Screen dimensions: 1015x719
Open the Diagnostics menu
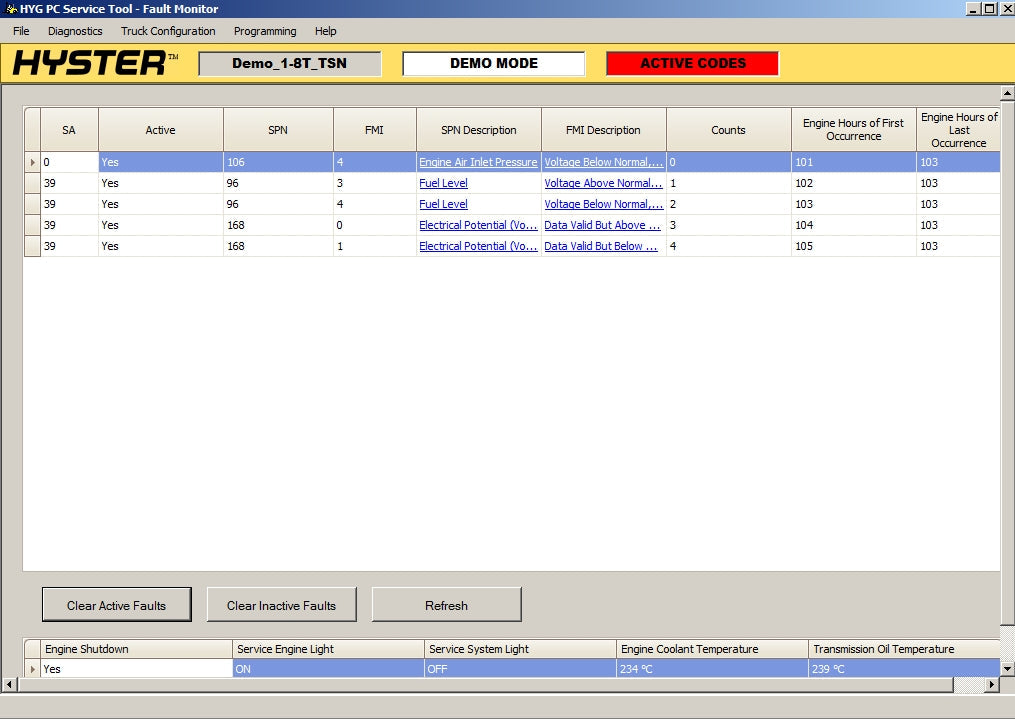coord(75,31)
